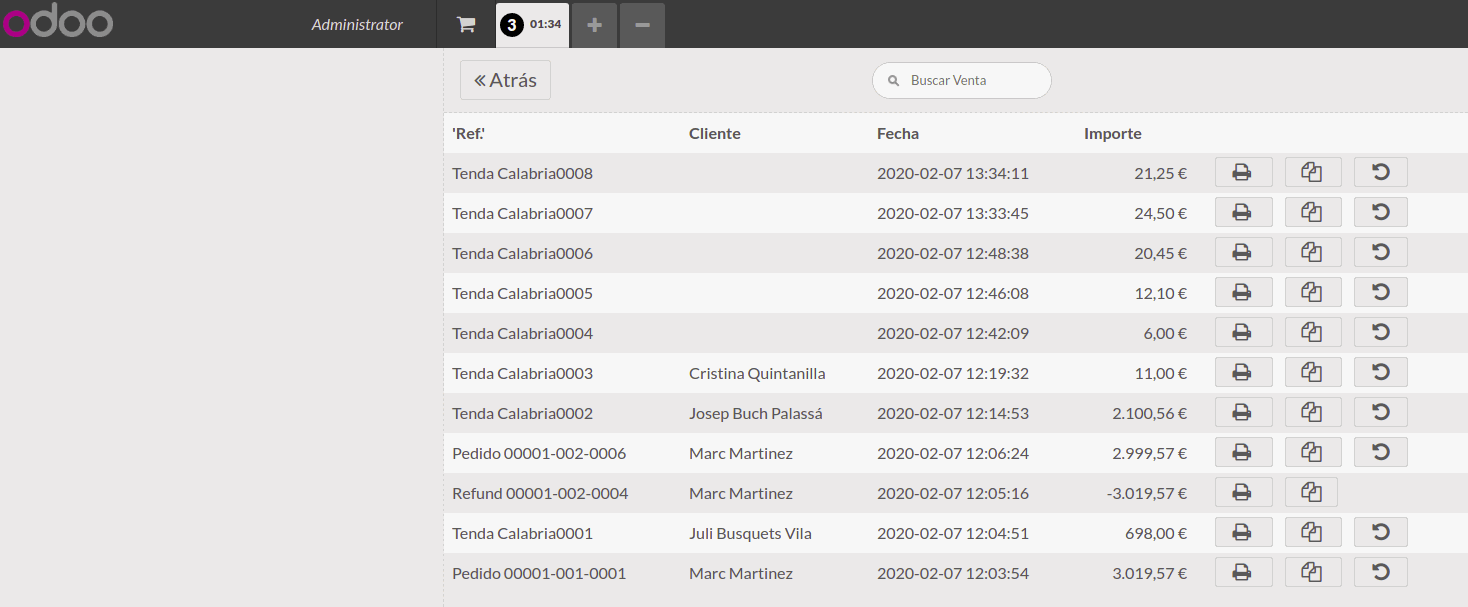
Task: Copy Pedido 00001-002-0006 order
Action: (1312, 452)
